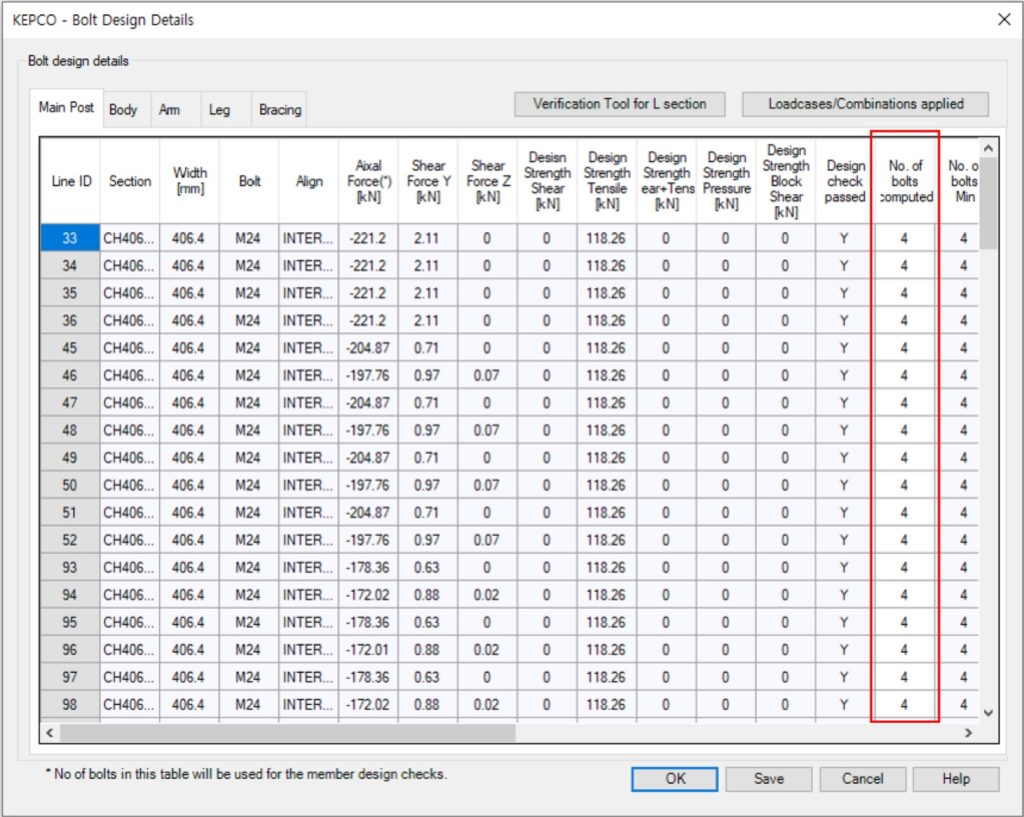1024x817 pixels.
Task: Open the Help button
Action: [x=955, y=779]
